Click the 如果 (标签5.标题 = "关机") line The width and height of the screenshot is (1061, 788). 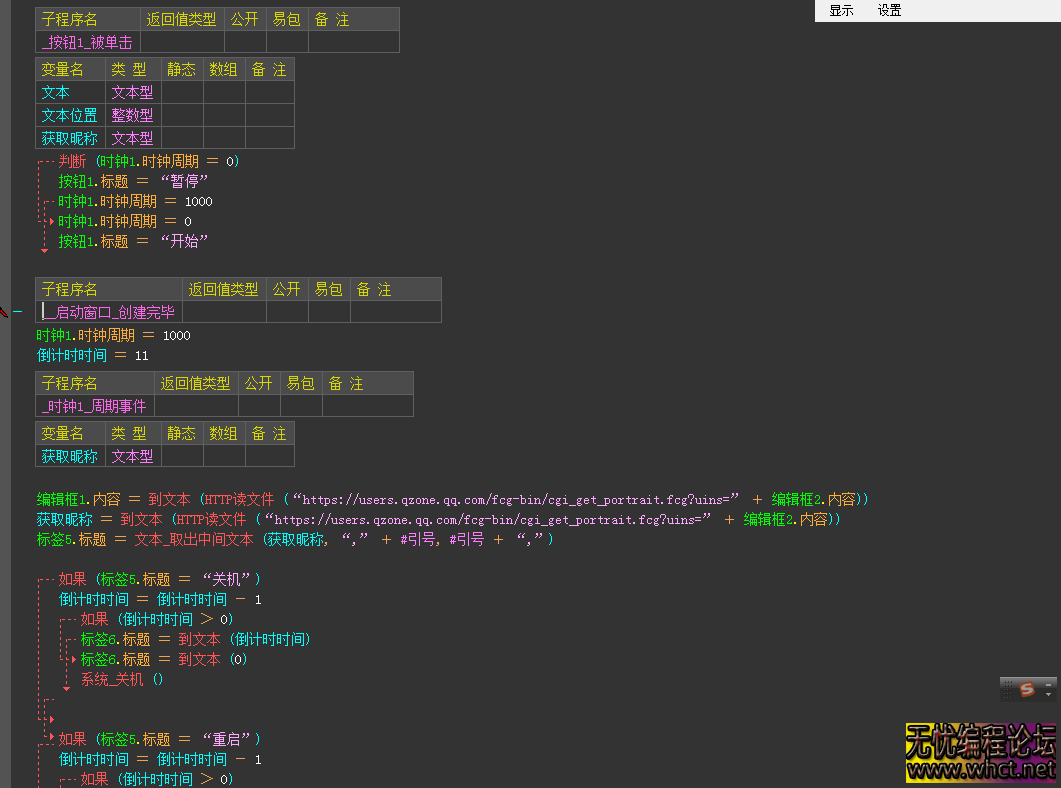click(x=160, y=579)
